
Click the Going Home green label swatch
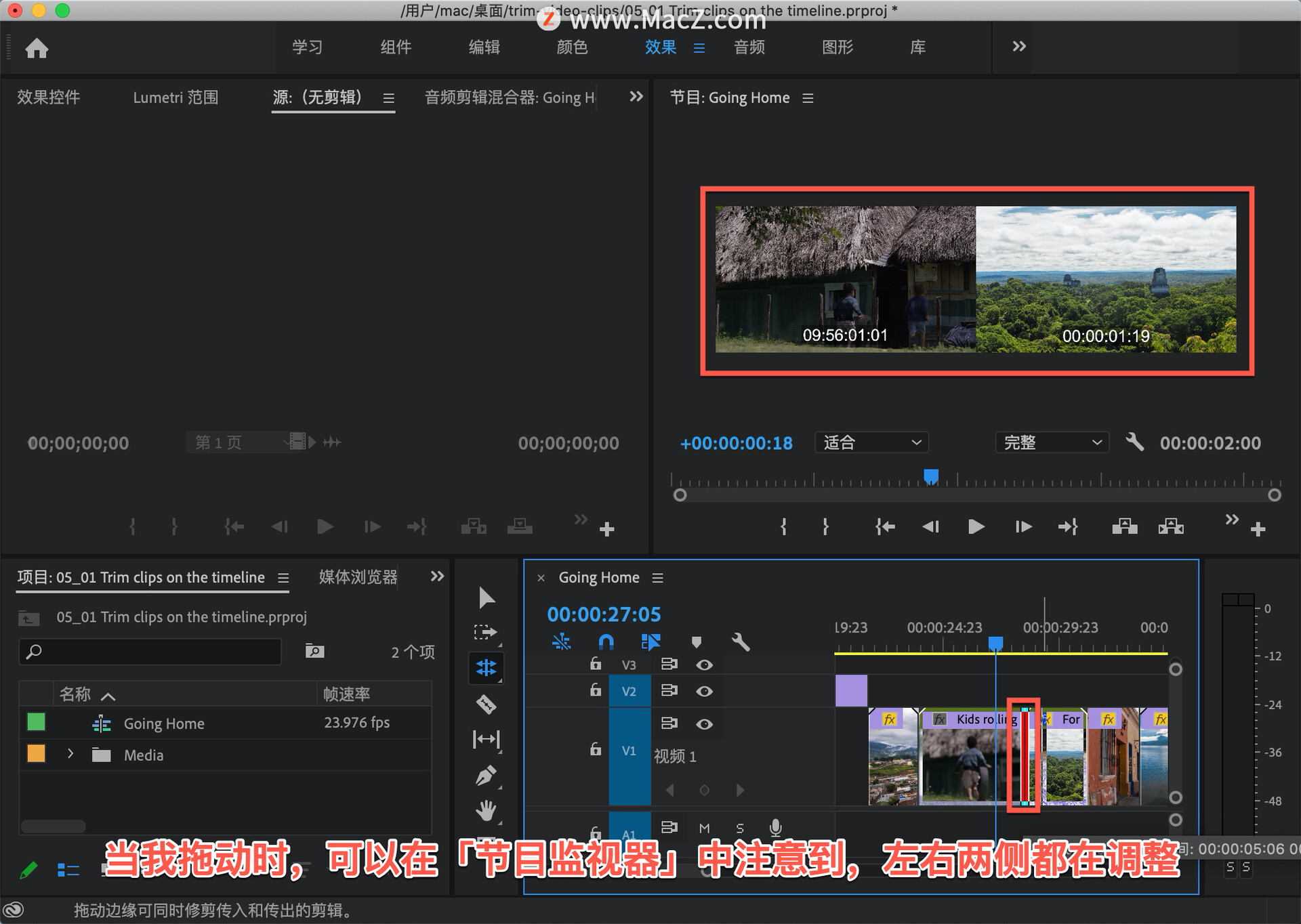pos(36,722)
